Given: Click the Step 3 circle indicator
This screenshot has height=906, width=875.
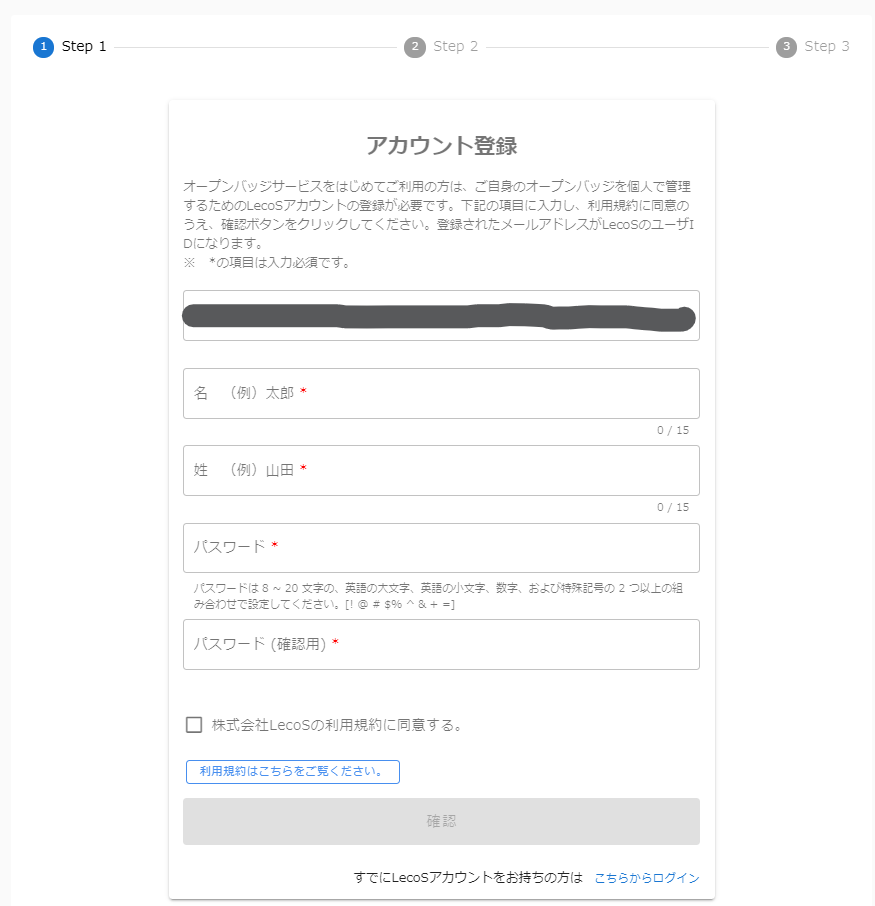Looking at the screenshot, I should click(786, 47).
